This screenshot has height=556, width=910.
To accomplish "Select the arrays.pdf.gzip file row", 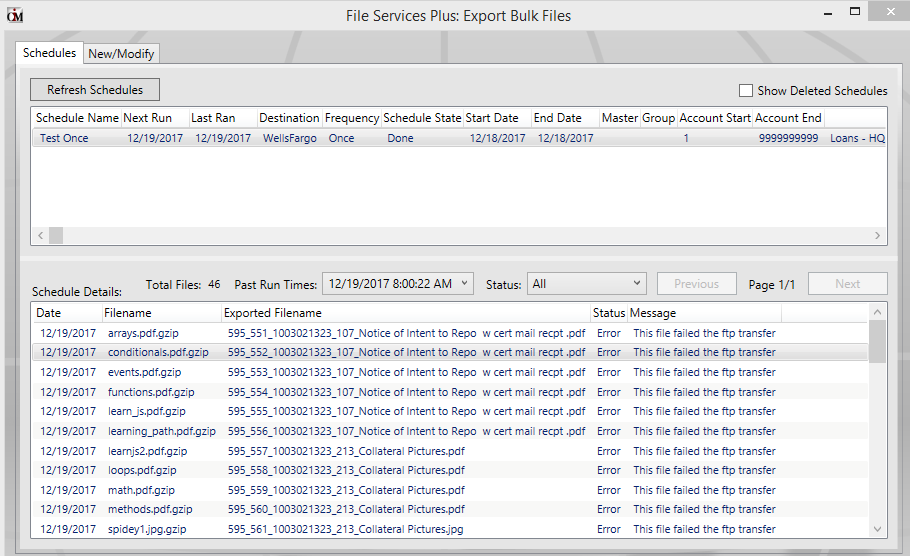I will [450, 333].
